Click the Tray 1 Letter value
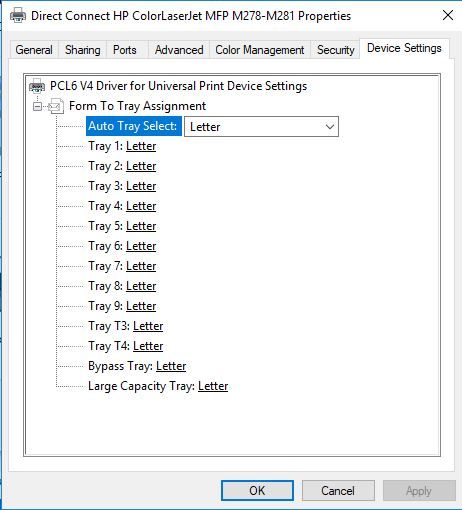Image resolution: width=462 pixels, height=510 pixels. [141, 146]
